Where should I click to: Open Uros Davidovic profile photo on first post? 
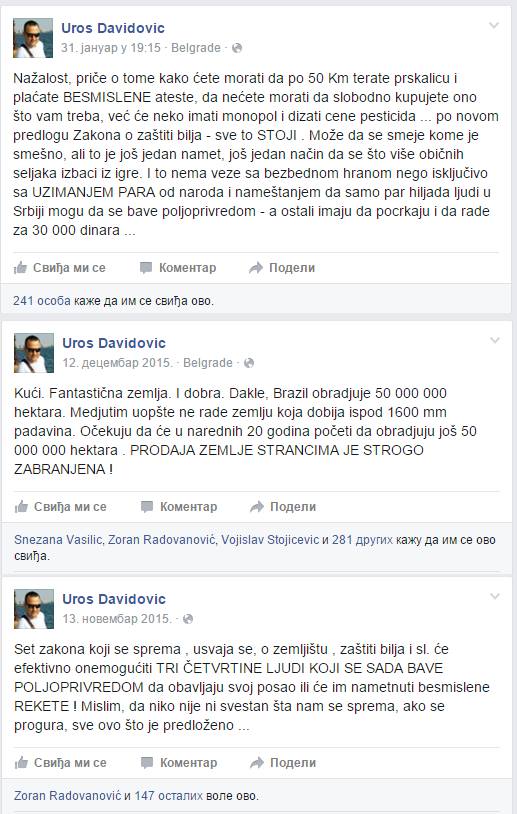pos(33,38)
